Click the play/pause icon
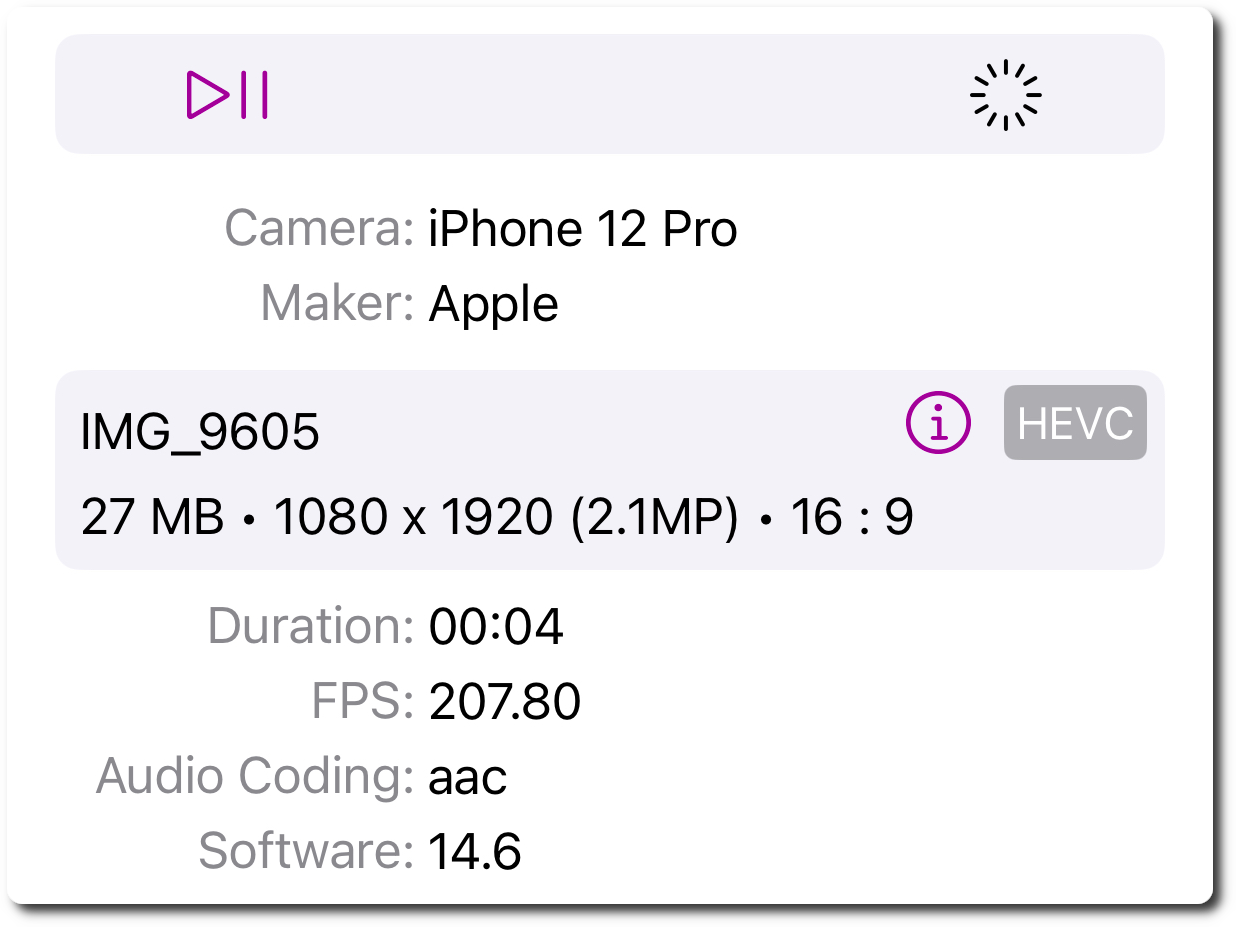The height and width of the screenshot is (927, 1236). pos(227,95)
